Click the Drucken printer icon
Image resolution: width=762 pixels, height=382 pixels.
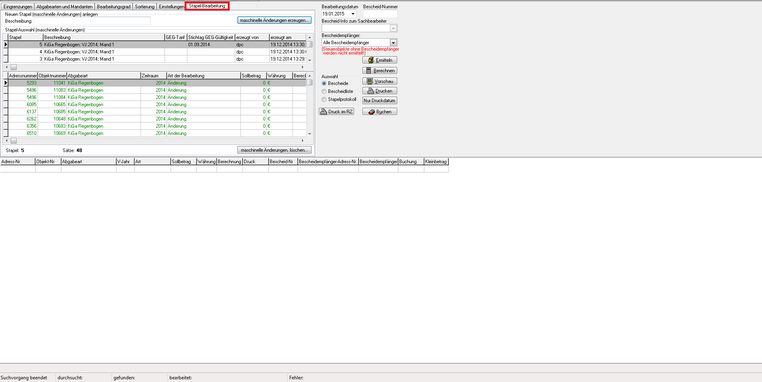click(370, 91)
